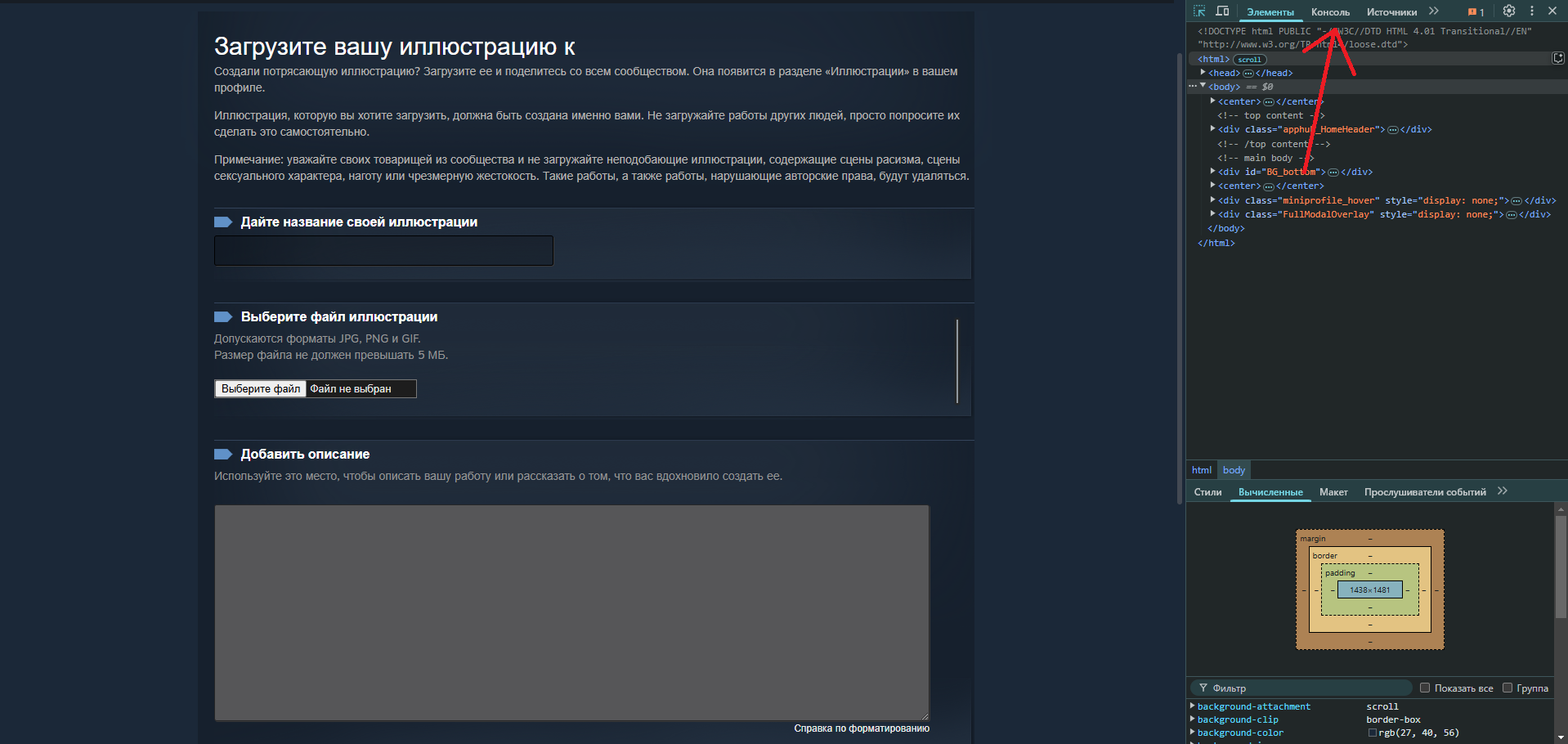Click the "Выберите файл" button

pyautogui.click(x=261, y=388)
